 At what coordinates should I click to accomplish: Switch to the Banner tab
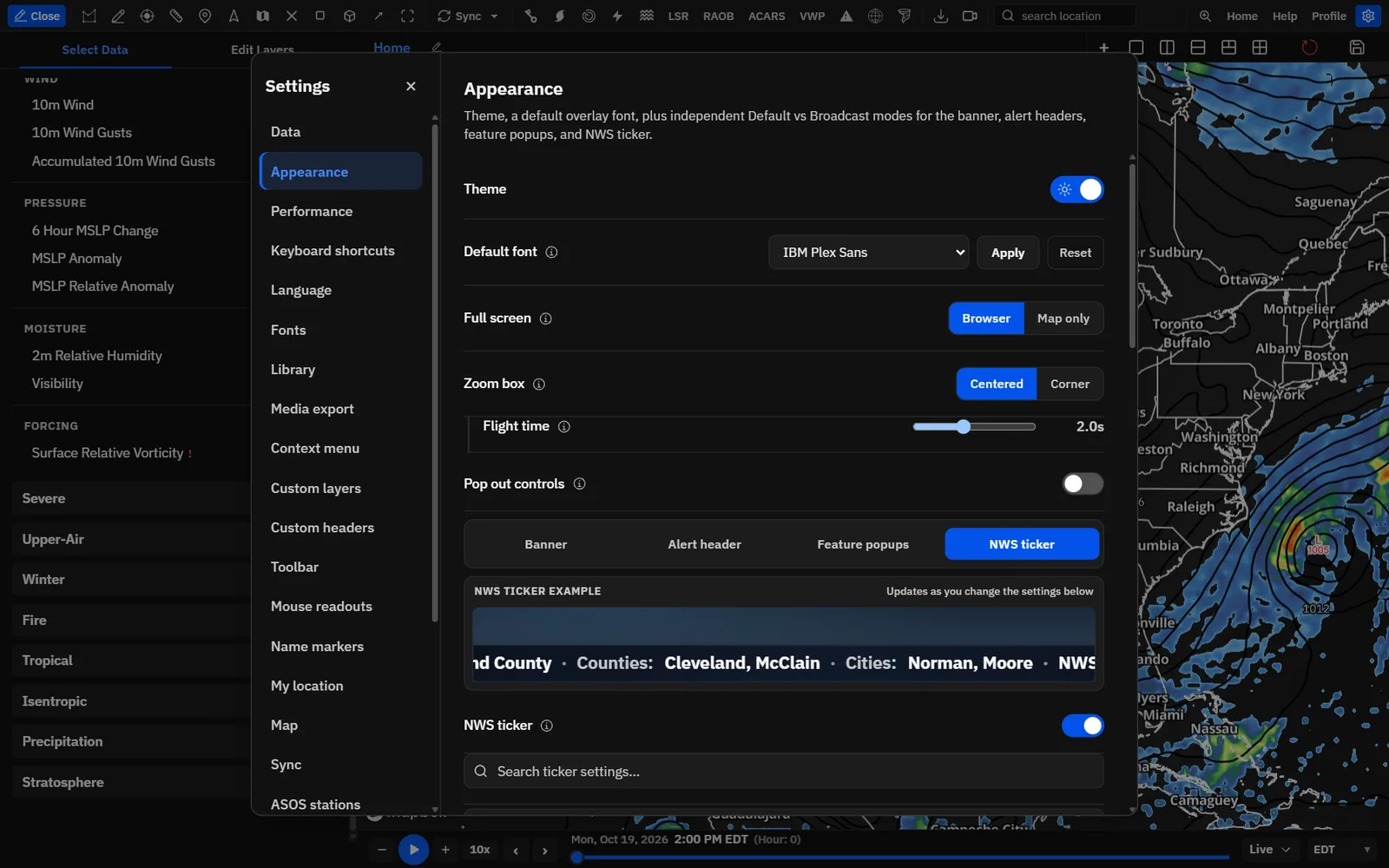pos(546,544)
